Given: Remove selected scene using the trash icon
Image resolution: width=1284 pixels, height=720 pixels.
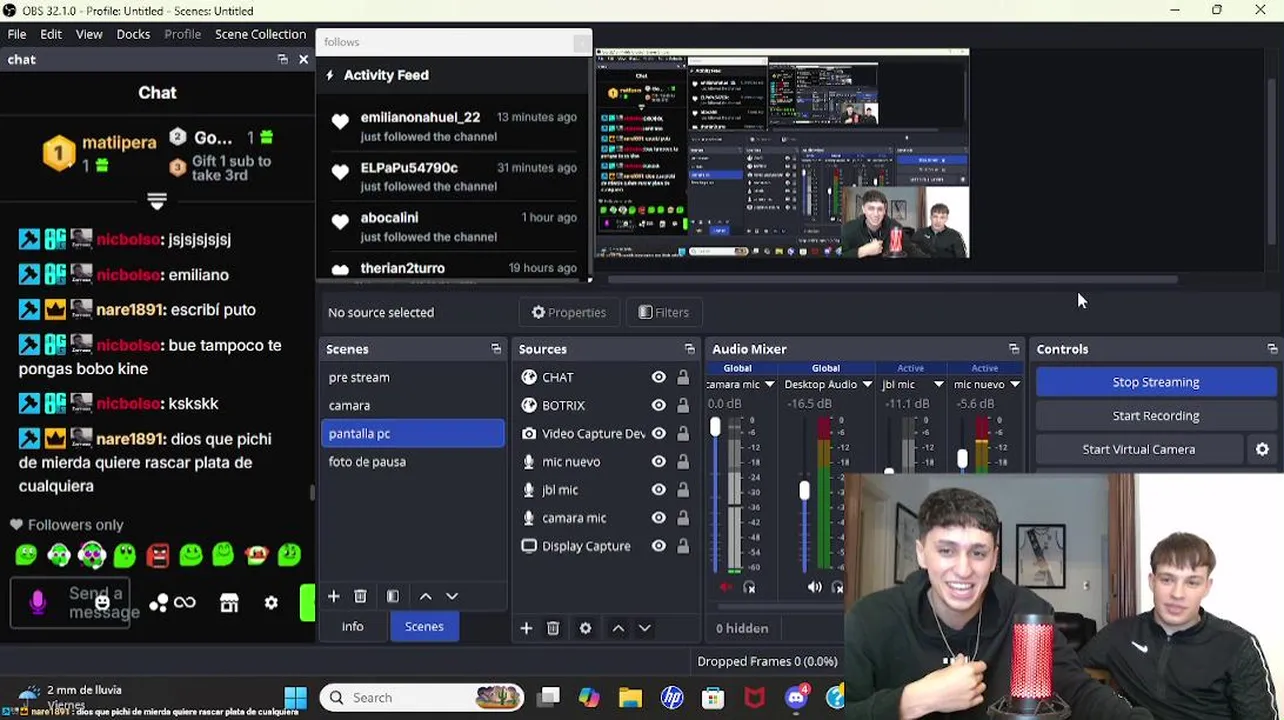Looking at the screenshot, I should click(360, 596).
